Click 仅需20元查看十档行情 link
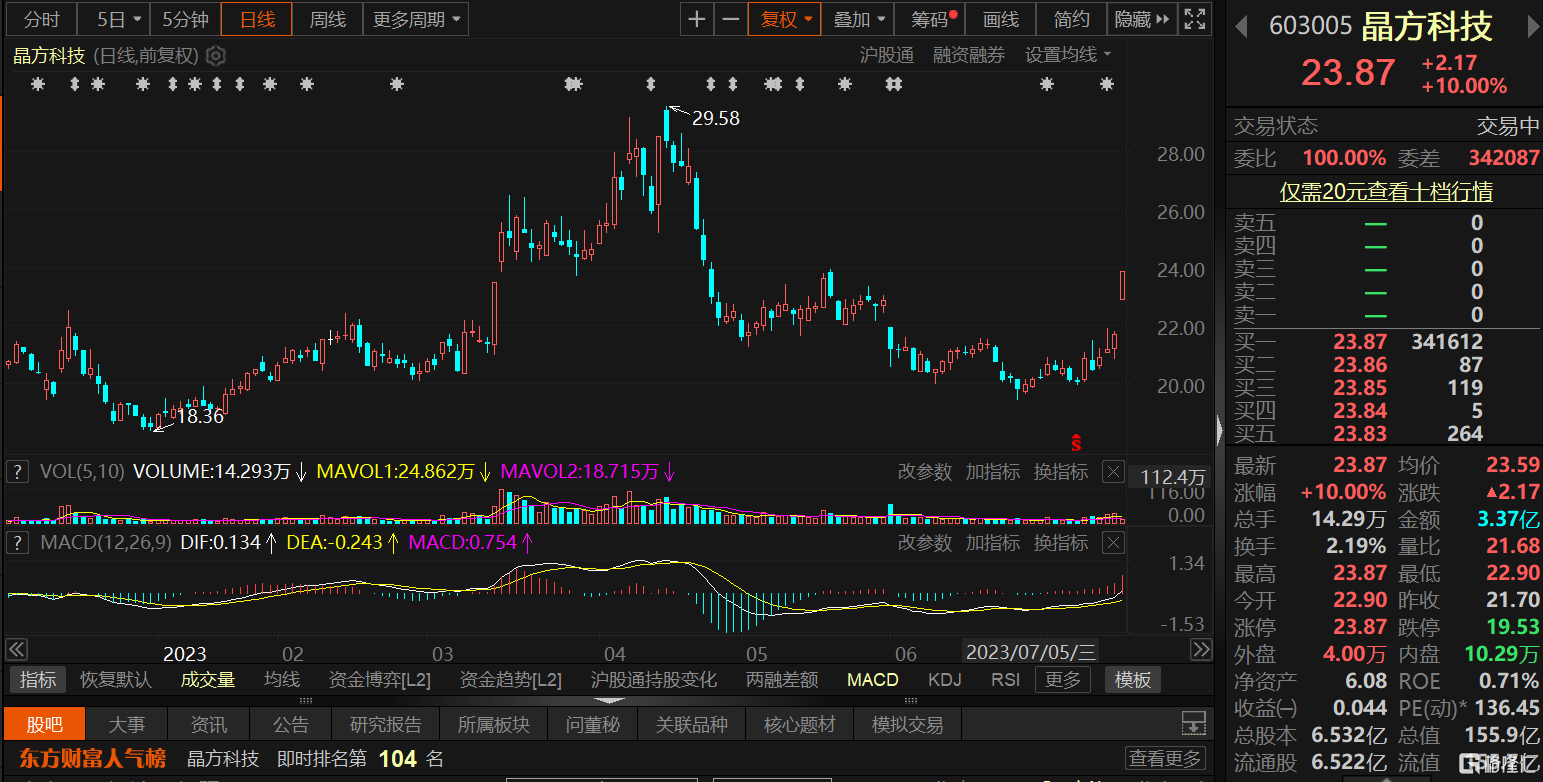1543x782 pixels. [x=1386, y=191]
